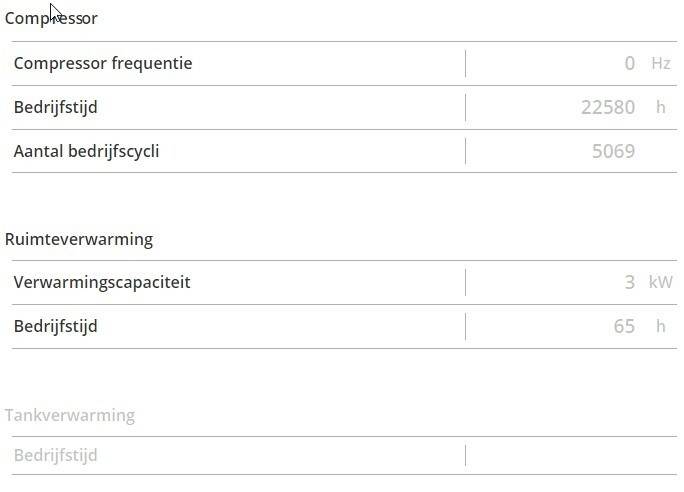This screenshot has height=492, width=684.
Task: Click the Compressor section heading
Action: pos(51,19)
